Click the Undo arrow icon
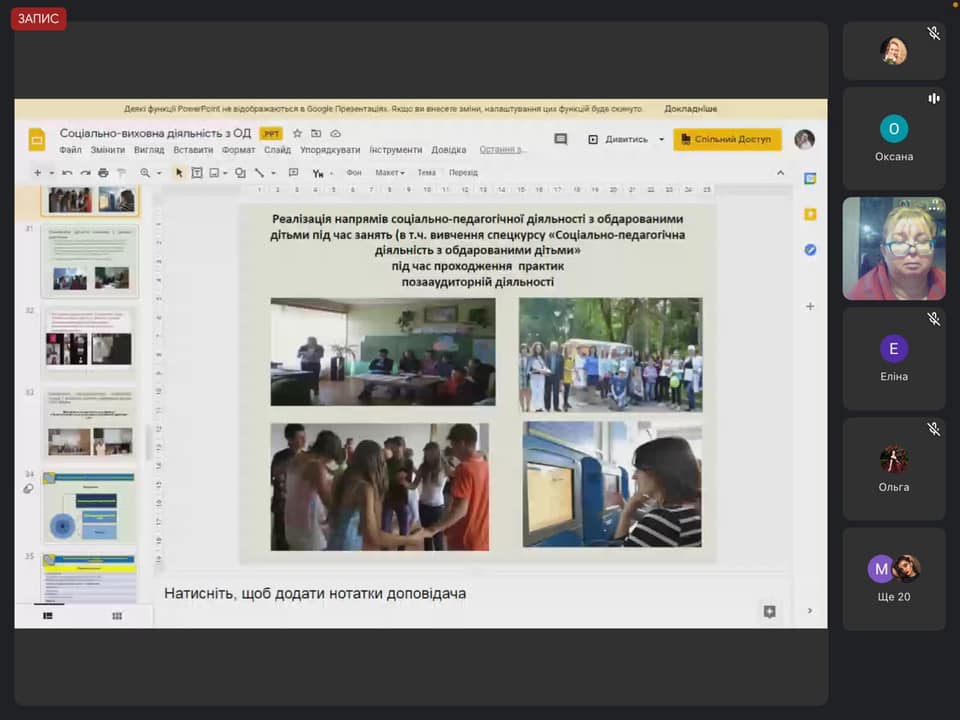This screenshot has height=720, width=960. 67,173
